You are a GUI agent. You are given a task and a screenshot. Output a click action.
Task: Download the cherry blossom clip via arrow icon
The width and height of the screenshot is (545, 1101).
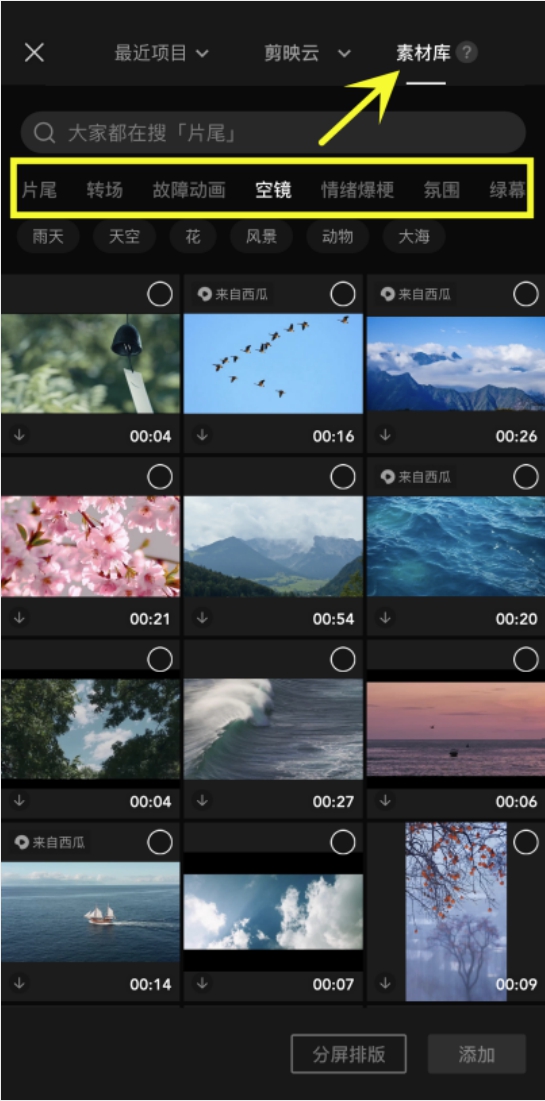[20, 618]
